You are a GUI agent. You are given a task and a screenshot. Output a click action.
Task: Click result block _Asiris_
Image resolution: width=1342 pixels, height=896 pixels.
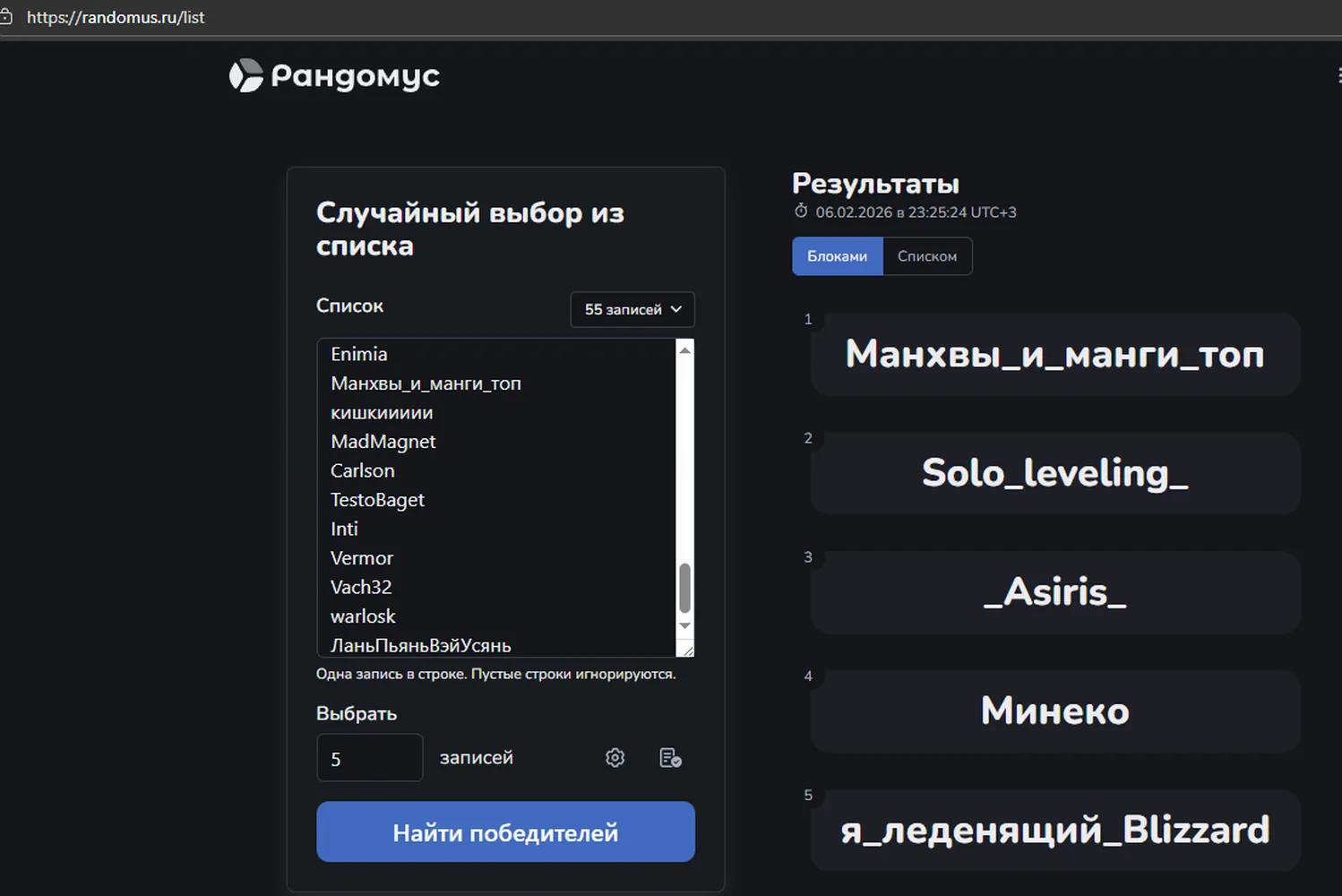pos(1055,592)
